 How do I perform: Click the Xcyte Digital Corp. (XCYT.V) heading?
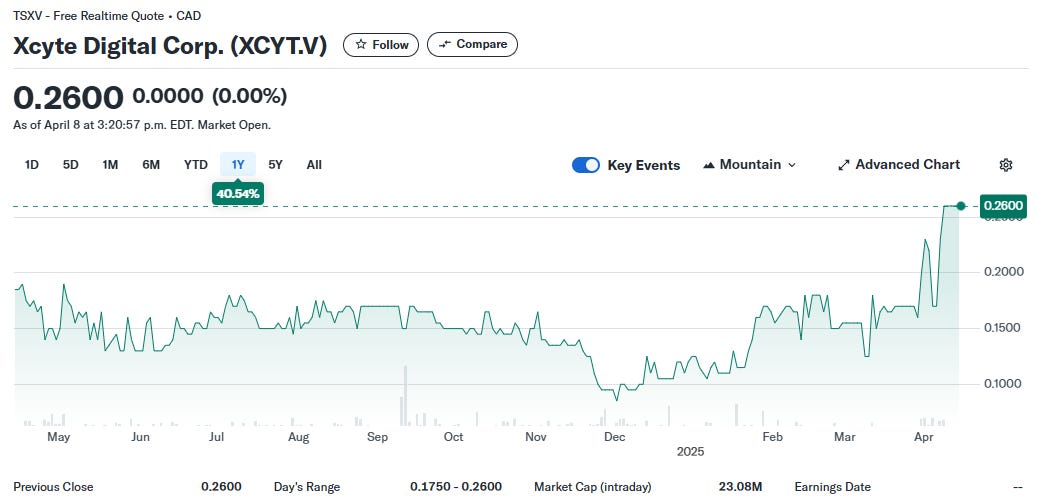(170, 46)
